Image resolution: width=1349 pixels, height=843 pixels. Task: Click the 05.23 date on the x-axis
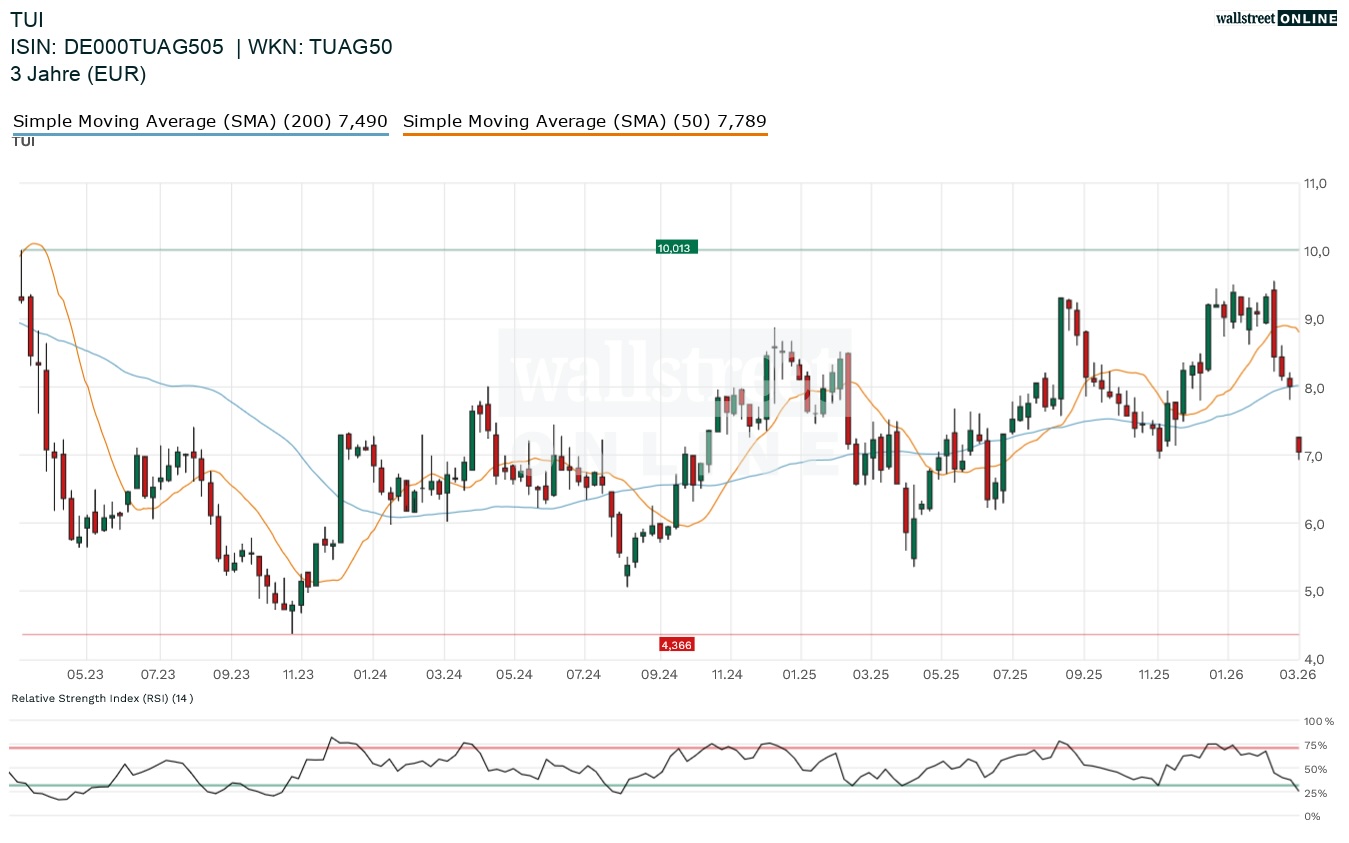[87, 675]
